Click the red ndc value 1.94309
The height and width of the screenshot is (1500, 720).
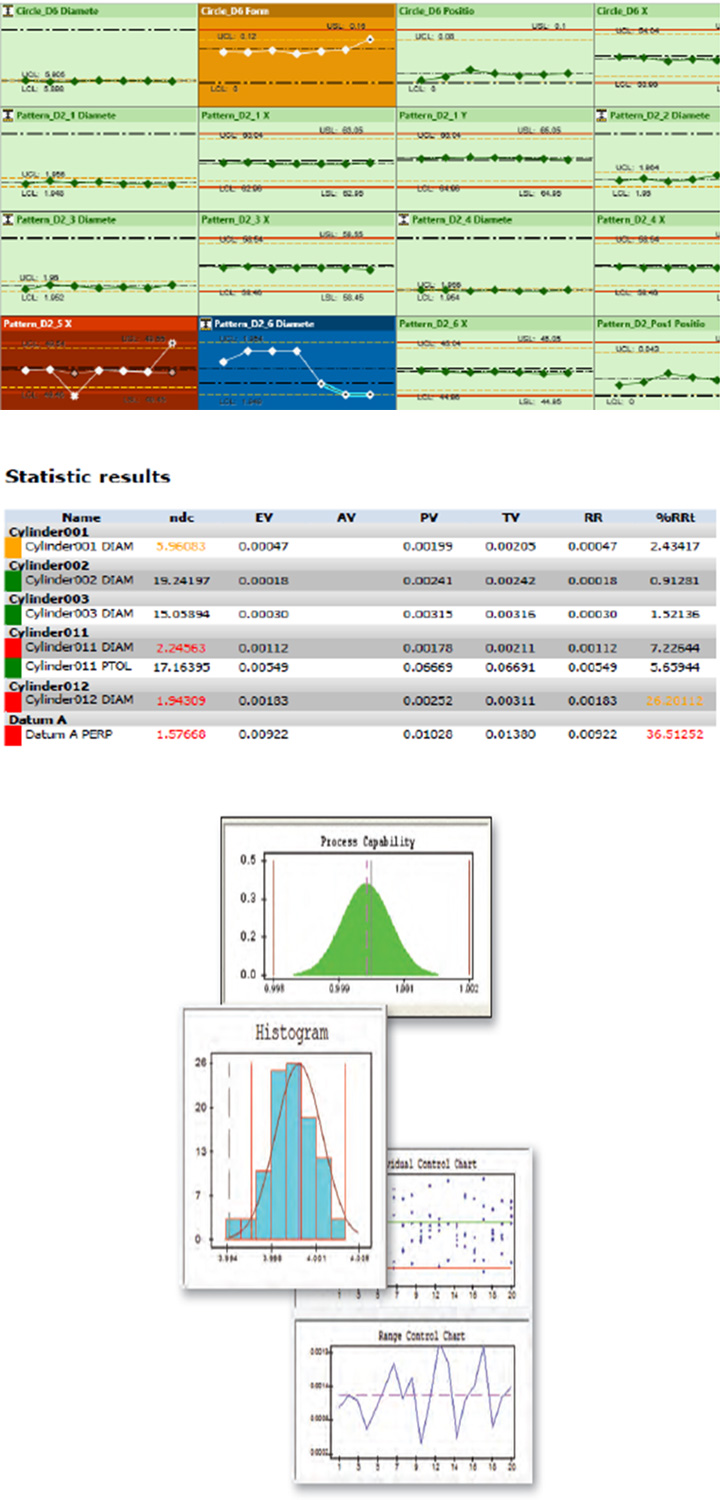pyautogui.click(x=182, y=699)
